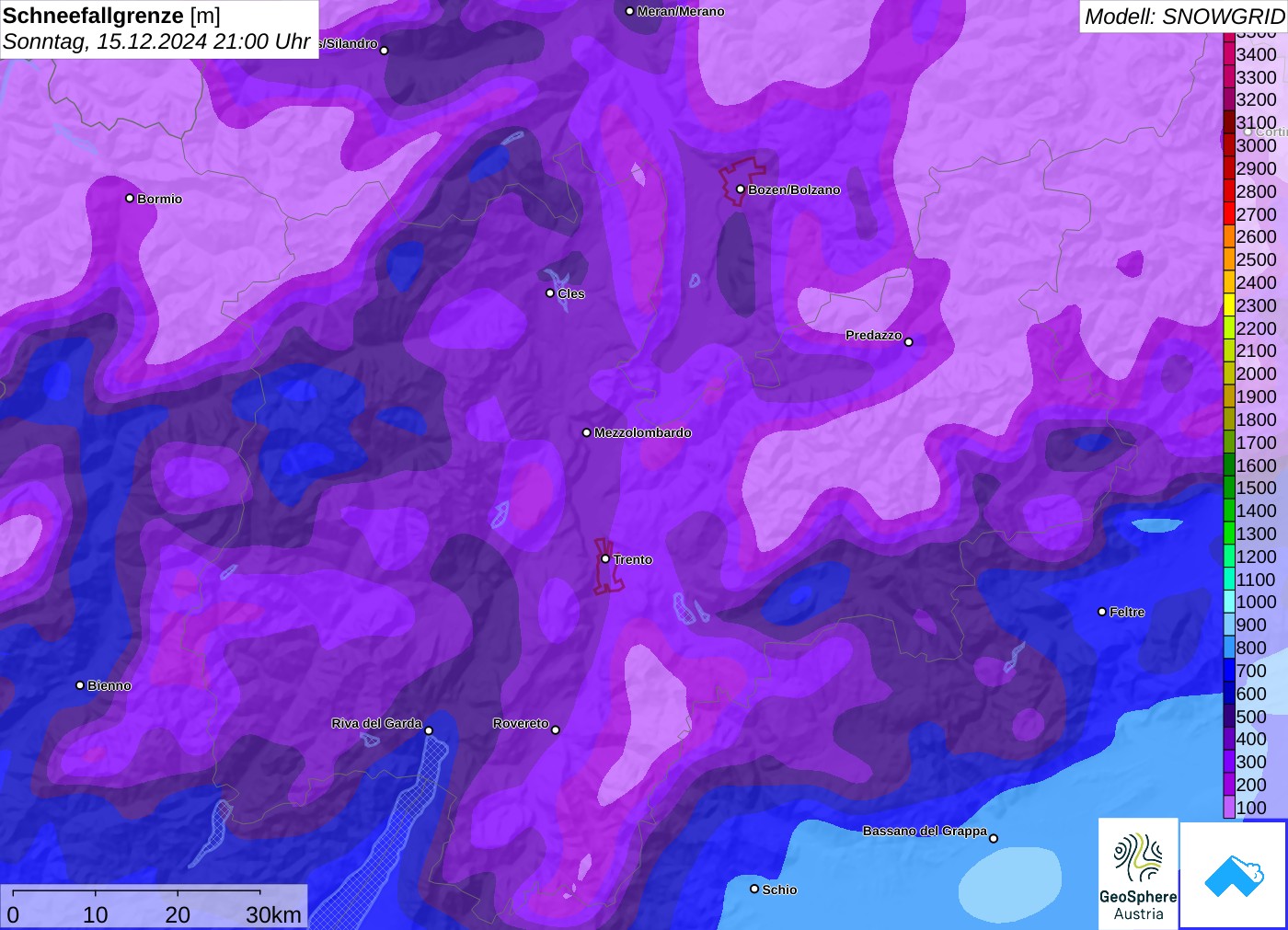Click the Bienno location marker
The width and height of the screenshot is (1288, 930).
80,685
